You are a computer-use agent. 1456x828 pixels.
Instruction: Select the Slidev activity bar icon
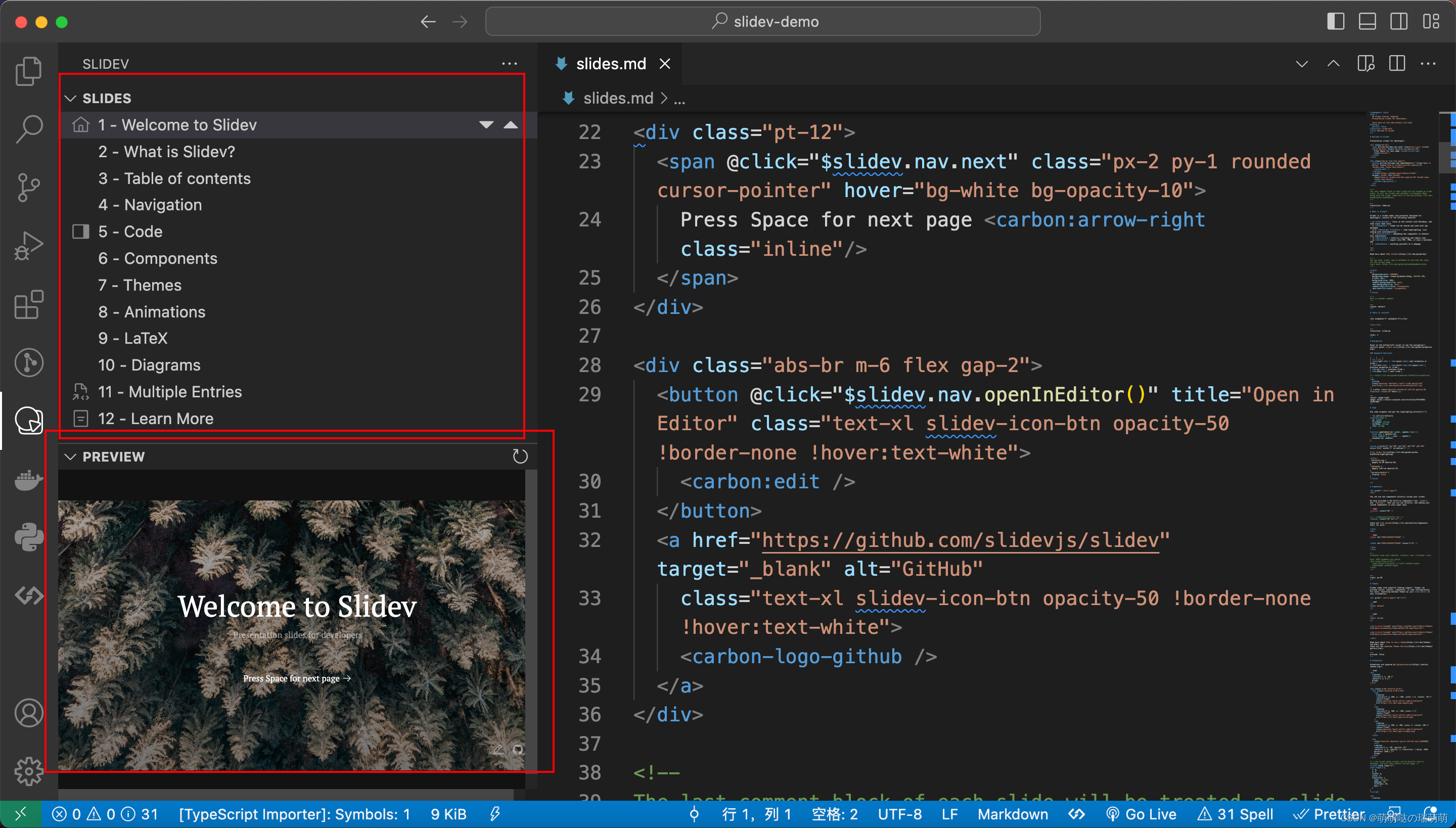[28, 421]
